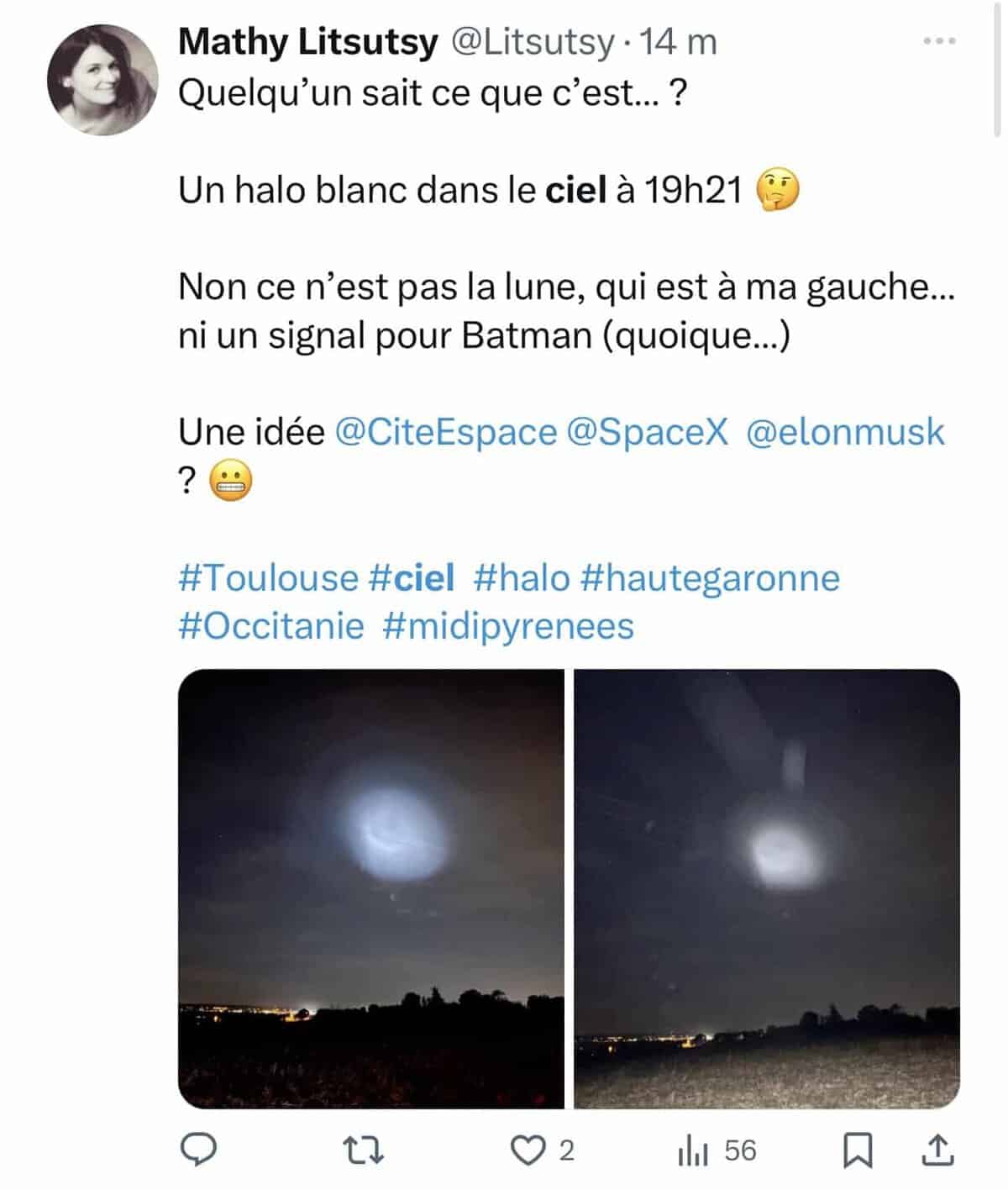This screenshot has height=1190, width=1008.
Task: Bookmark this tweet
Action: point(858,1151)
